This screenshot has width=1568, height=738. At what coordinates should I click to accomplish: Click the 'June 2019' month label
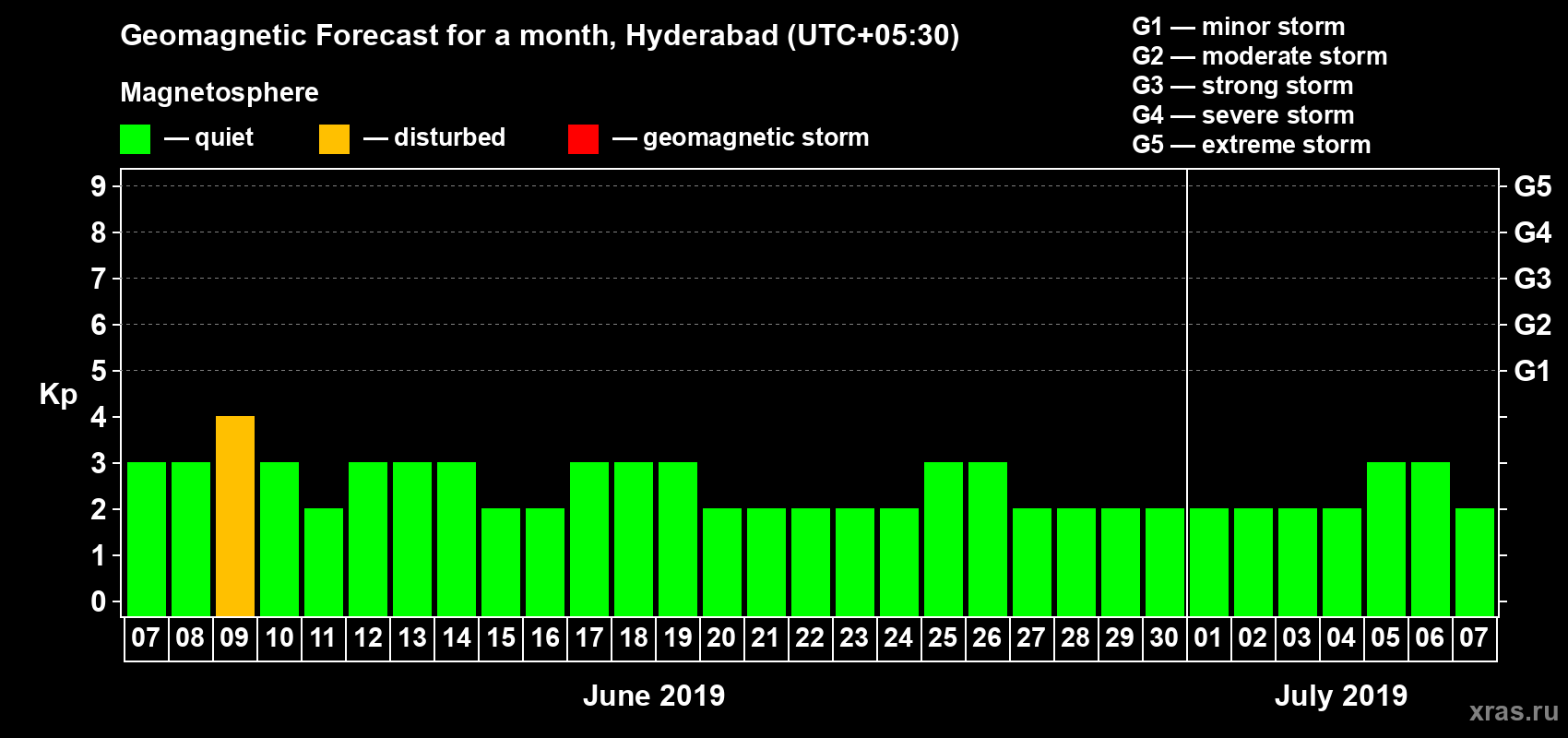(x=654, y=696)
